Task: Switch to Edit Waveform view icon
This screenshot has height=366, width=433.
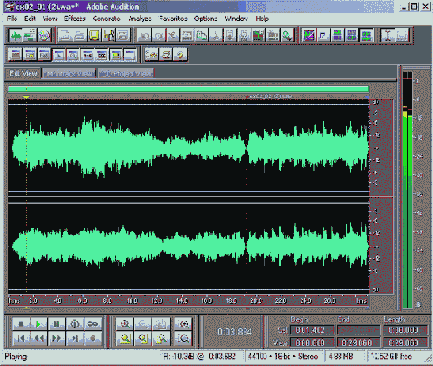Action: coord(15,35)
